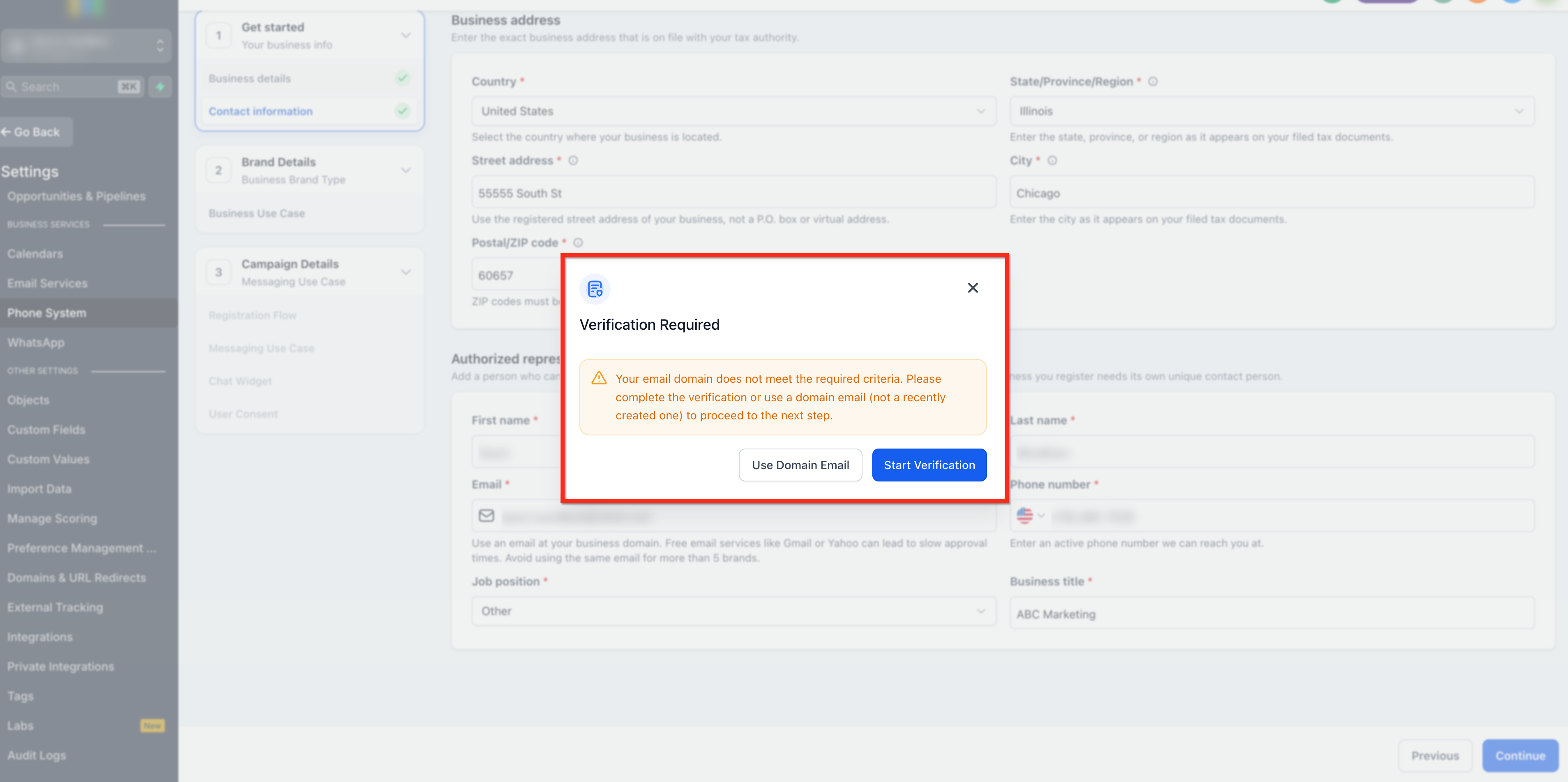
Task: Select Contact information step item
Action: tap(309, 111)
